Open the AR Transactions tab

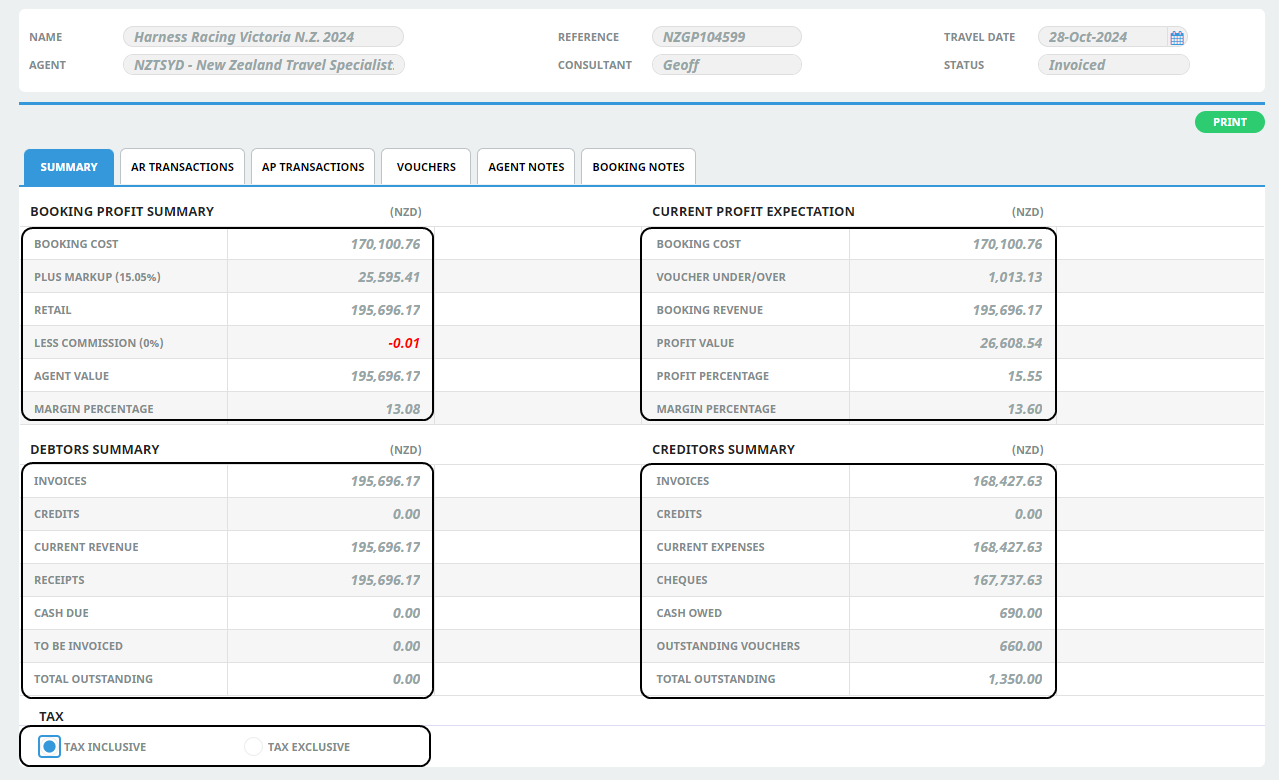(182, 167)
